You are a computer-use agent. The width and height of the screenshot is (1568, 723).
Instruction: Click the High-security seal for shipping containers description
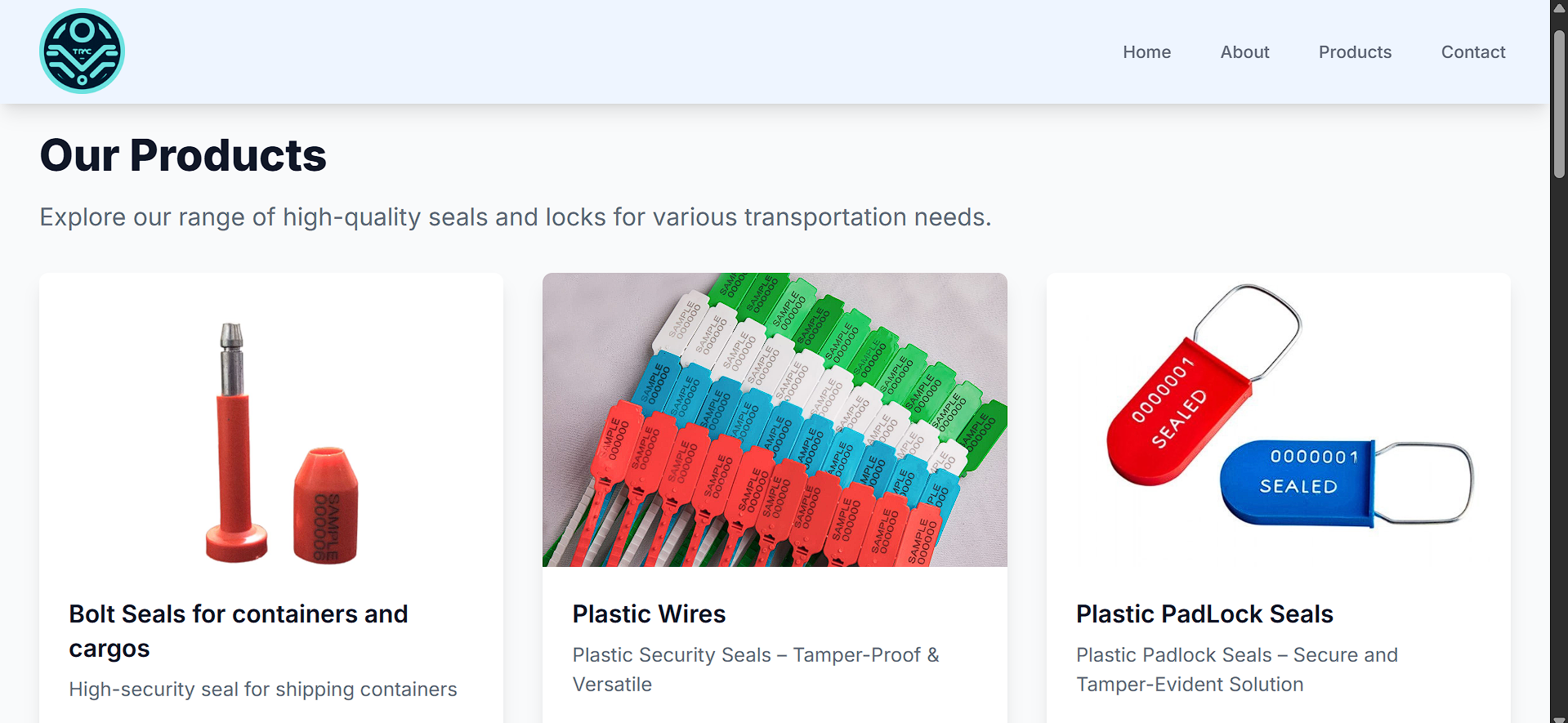[262, 690]
